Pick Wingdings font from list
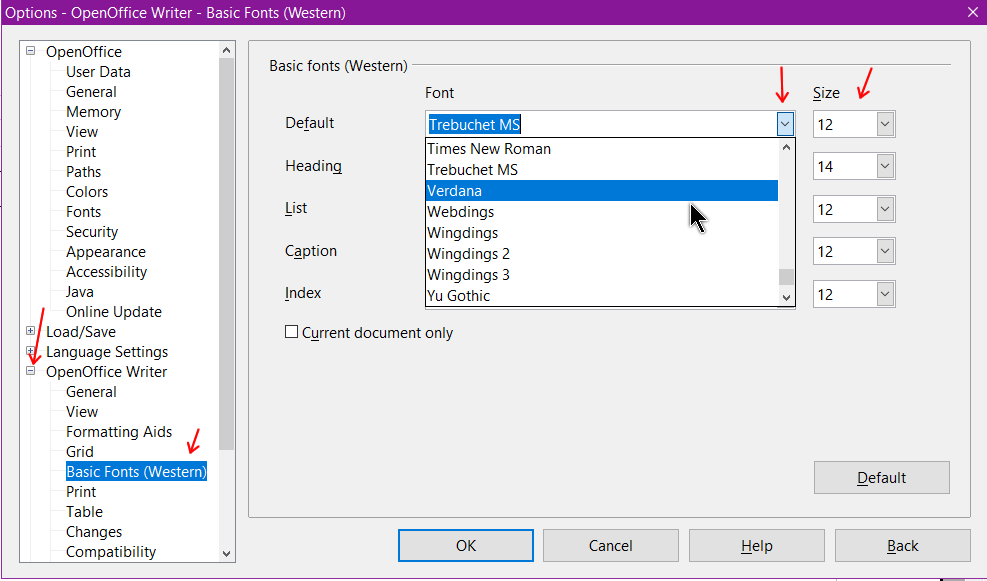The height and width of the screenshot is (581, 987). point(602,233)
